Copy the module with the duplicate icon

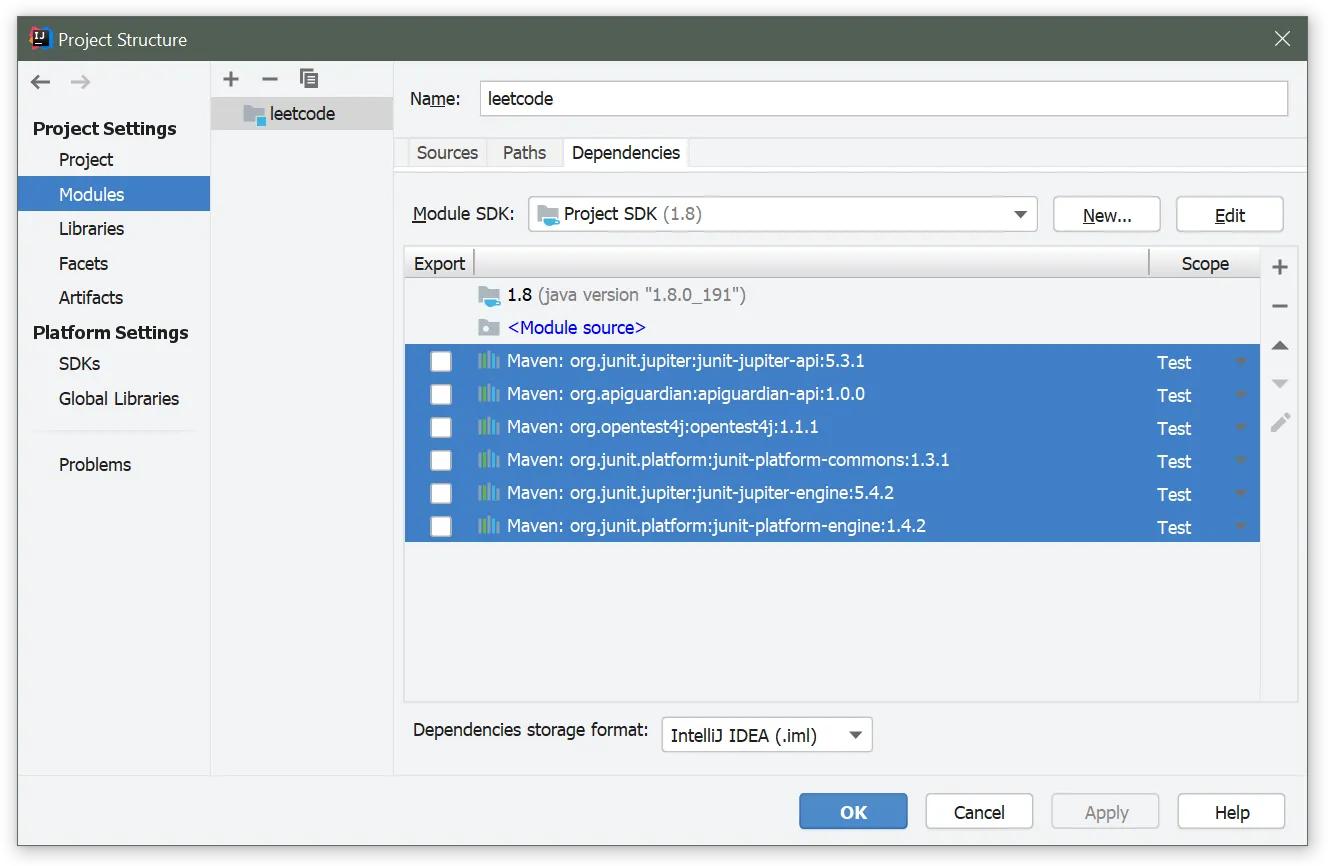click(309, 78)
